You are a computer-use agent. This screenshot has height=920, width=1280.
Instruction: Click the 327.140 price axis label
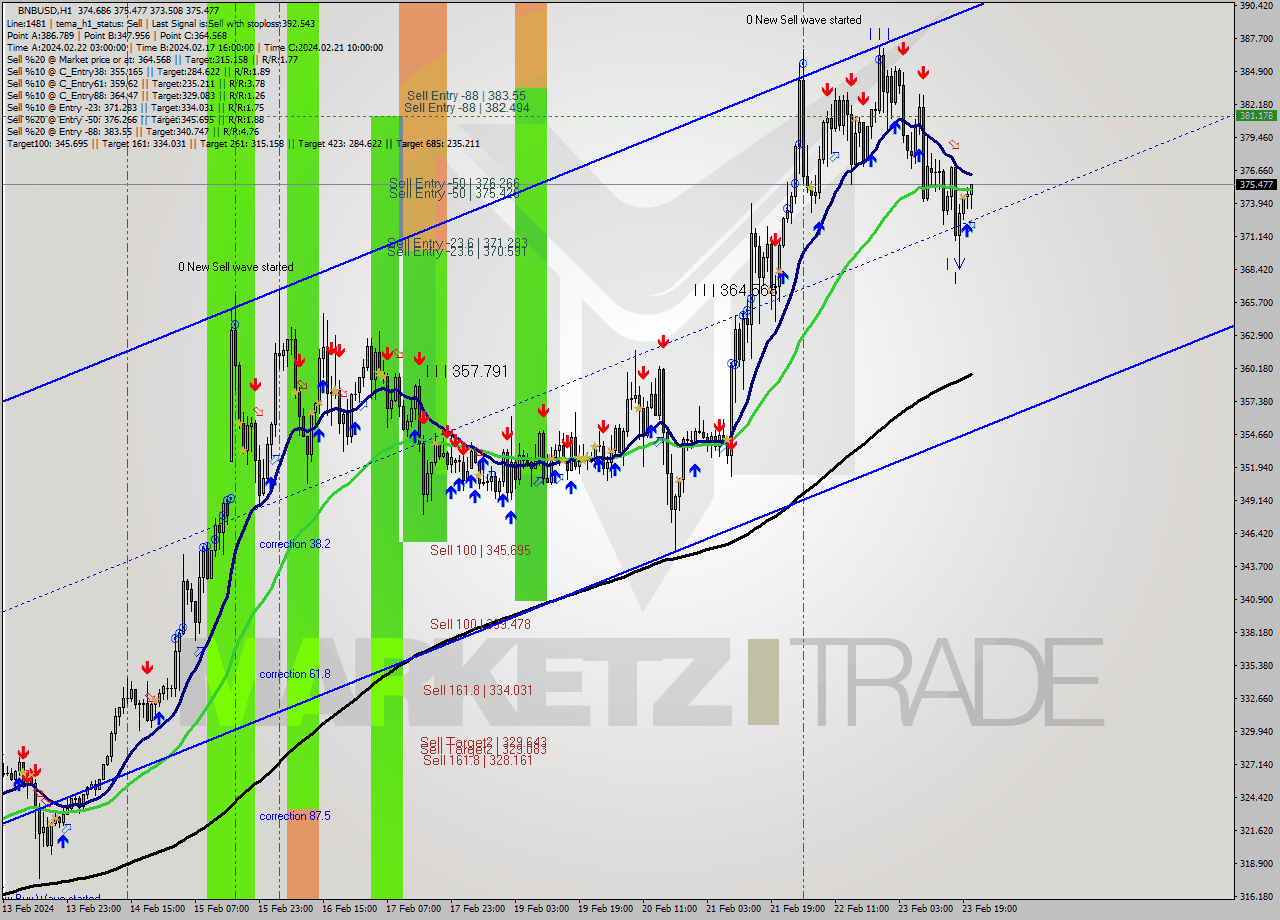1256,764
